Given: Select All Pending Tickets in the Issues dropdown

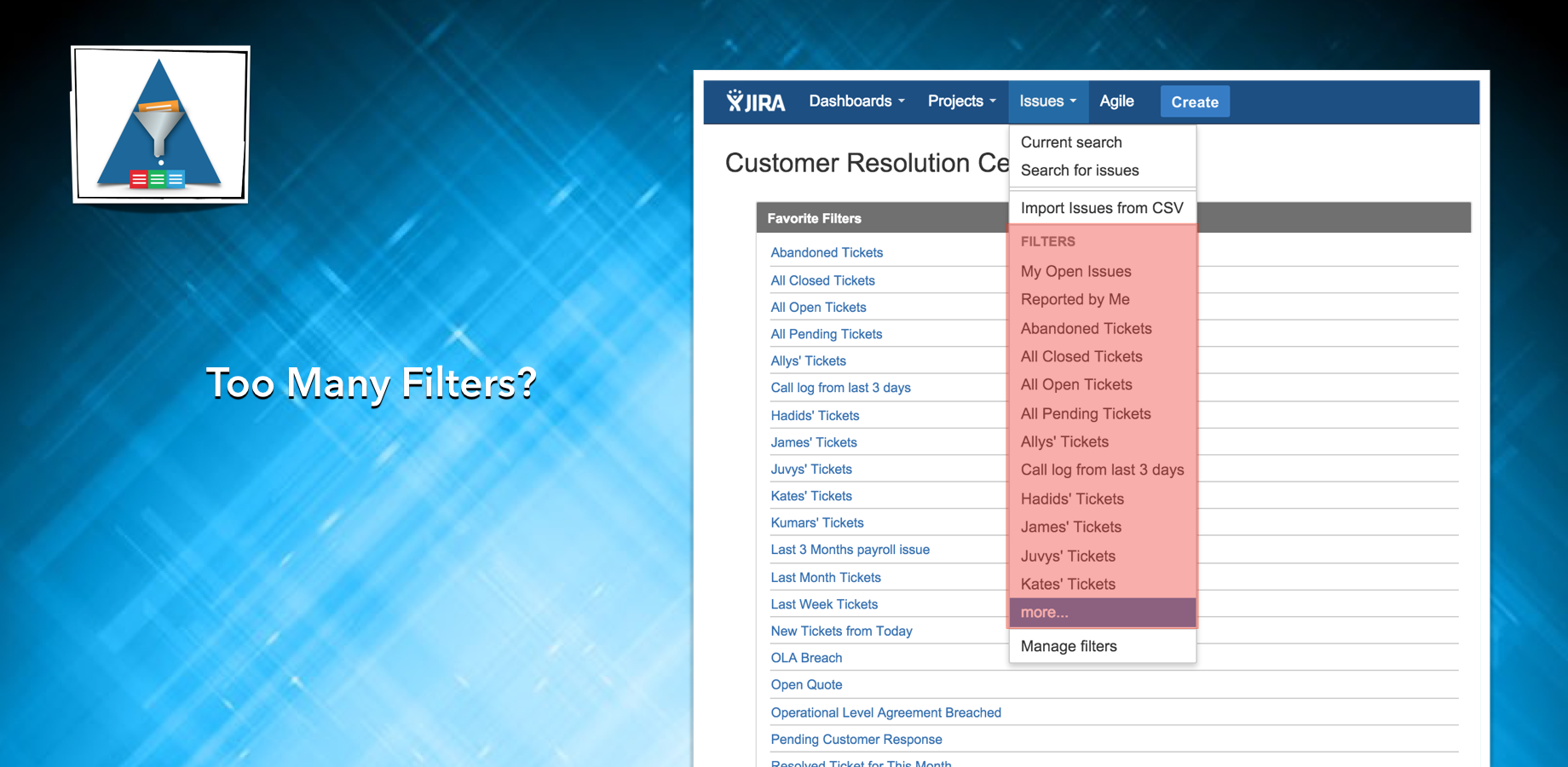Looking at the screenshot, I should pos(1103,413).
